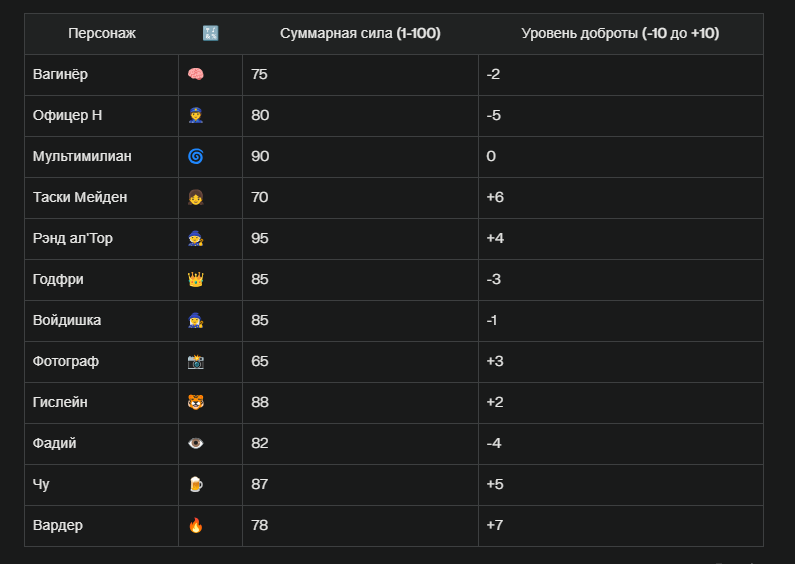This screenshot has height=564, width=795.
Task: Click the tiger emoji in Гислейн row
Action: 196,402
